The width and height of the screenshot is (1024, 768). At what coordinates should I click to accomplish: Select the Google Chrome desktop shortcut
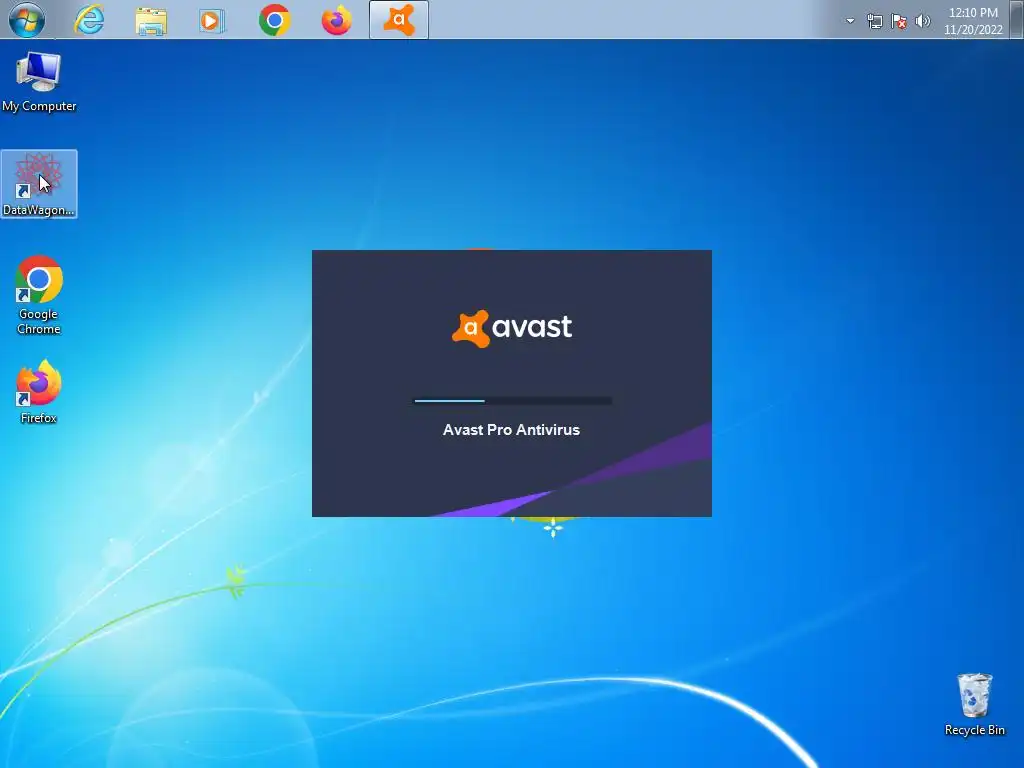pyautogui.click(x=39, y=295)
